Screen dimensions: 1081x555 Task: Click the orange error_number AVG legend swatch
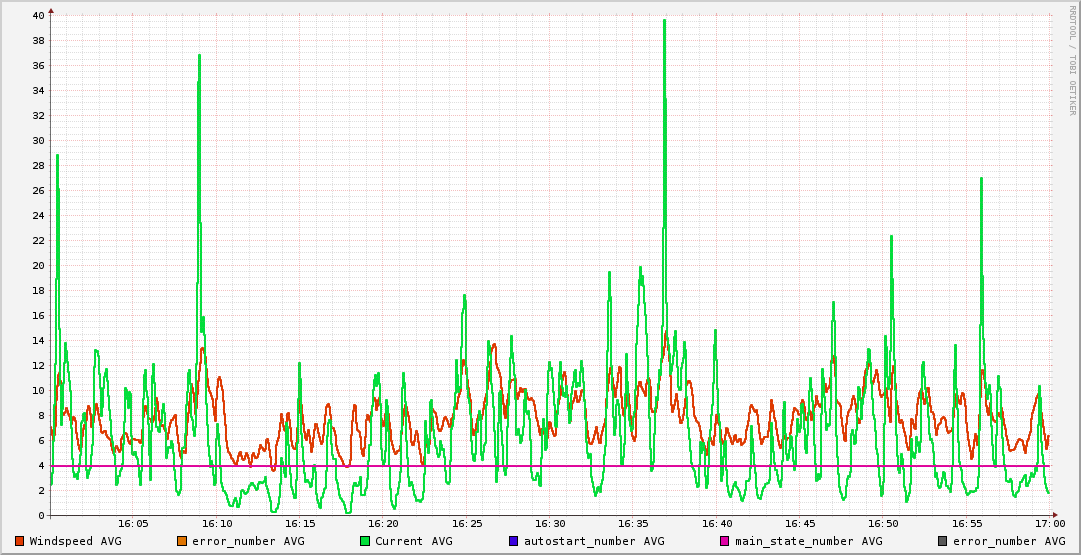click(x=181, y=541)
